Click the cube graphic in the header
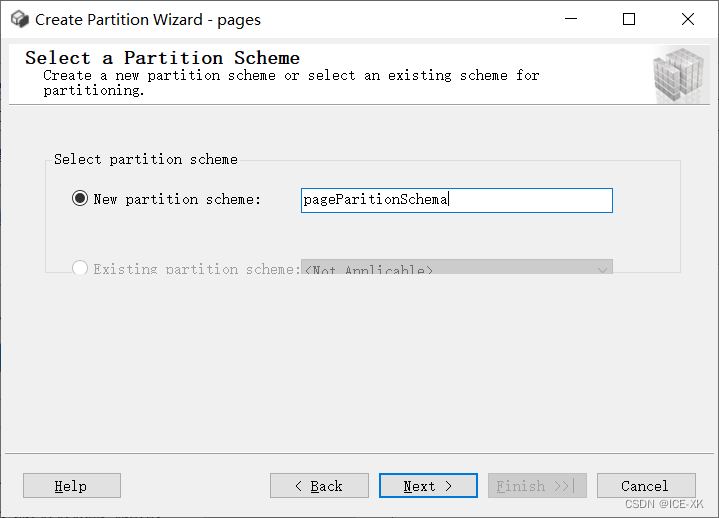Screen dimensions: 719x518 679,74
